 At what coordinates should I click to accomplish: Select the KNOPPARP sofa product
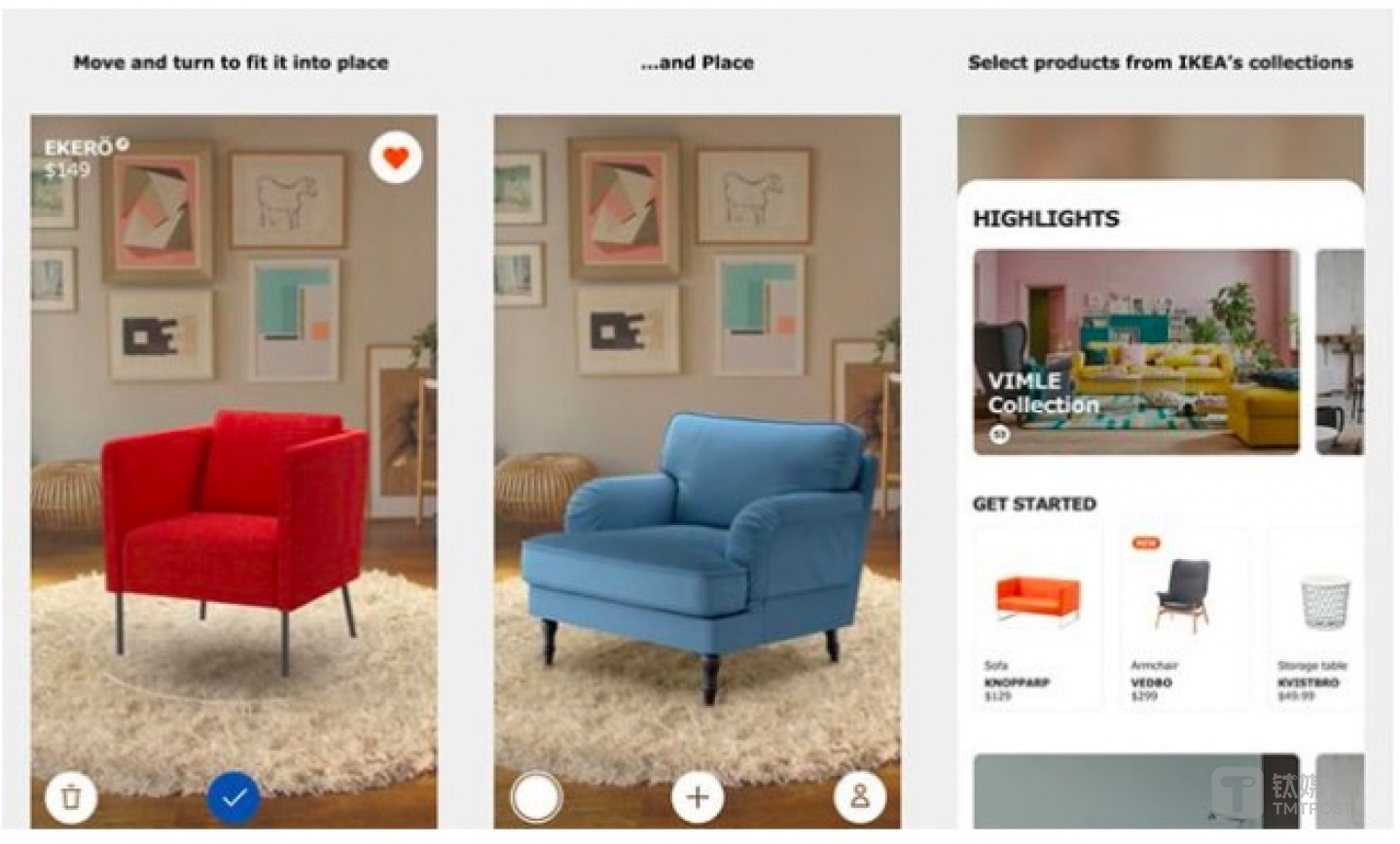(1038, 620)
